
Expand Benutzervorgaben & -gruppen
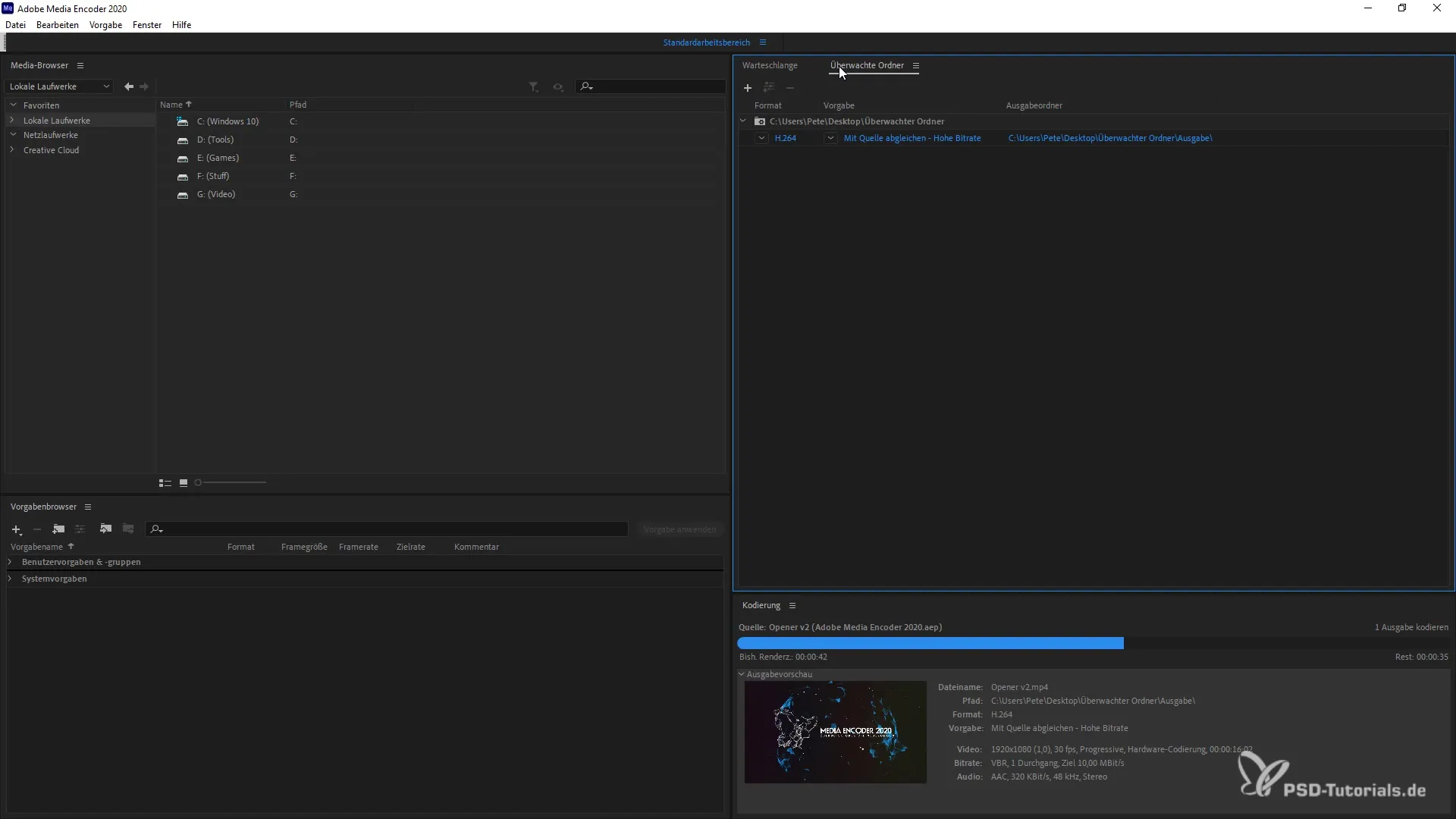point(10,562)
